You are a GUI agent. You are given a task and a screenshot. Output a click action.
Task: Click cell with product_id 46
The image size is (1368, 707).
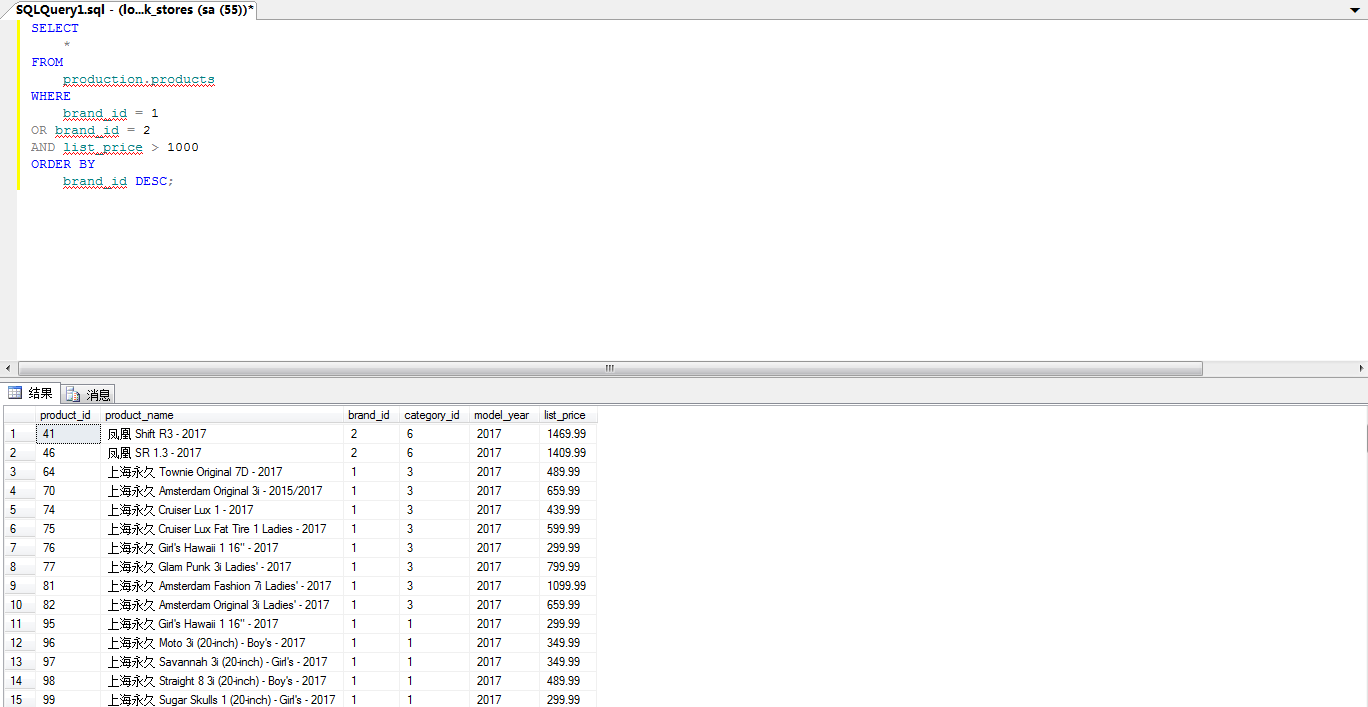(x=68, y=453)
